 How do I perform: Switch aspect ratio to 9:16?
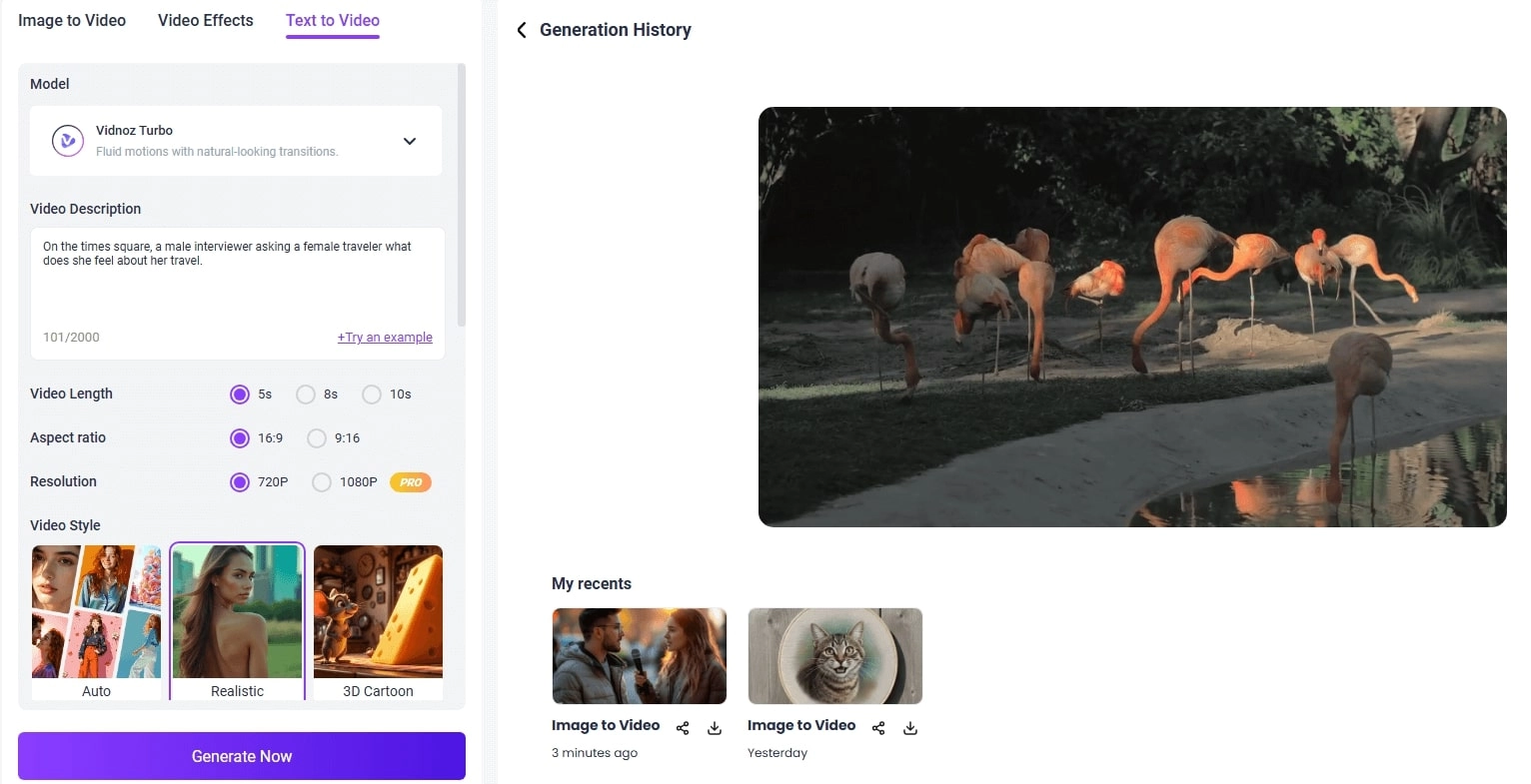point(317,438)
